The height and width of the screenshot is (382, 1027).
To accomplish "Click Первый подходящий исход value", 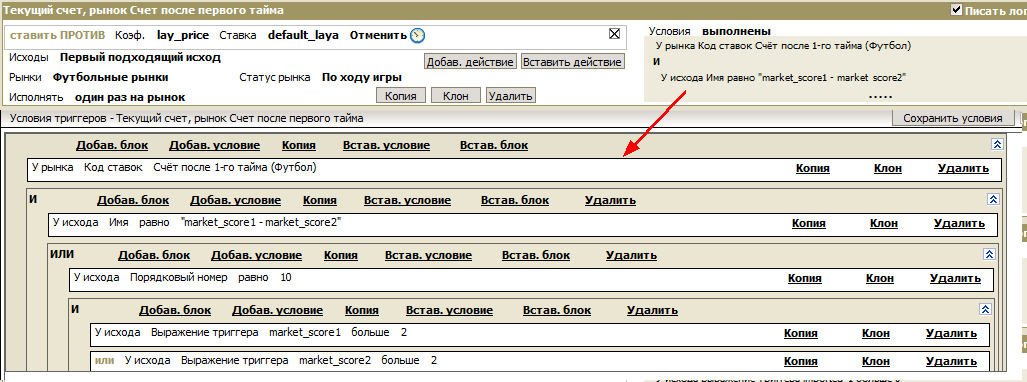I will click(x=140, y=57).
